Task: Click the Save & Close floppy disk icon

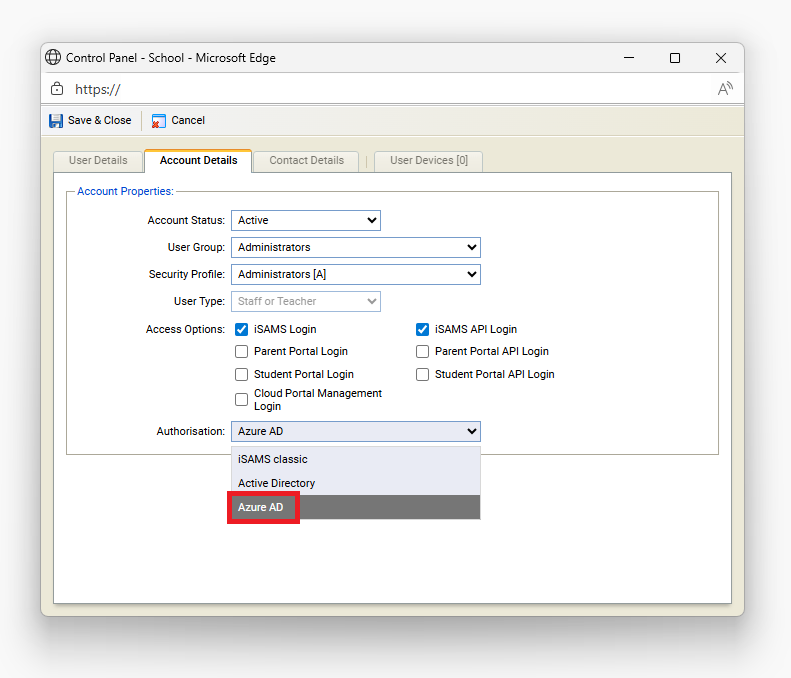Action: [56, 120]
